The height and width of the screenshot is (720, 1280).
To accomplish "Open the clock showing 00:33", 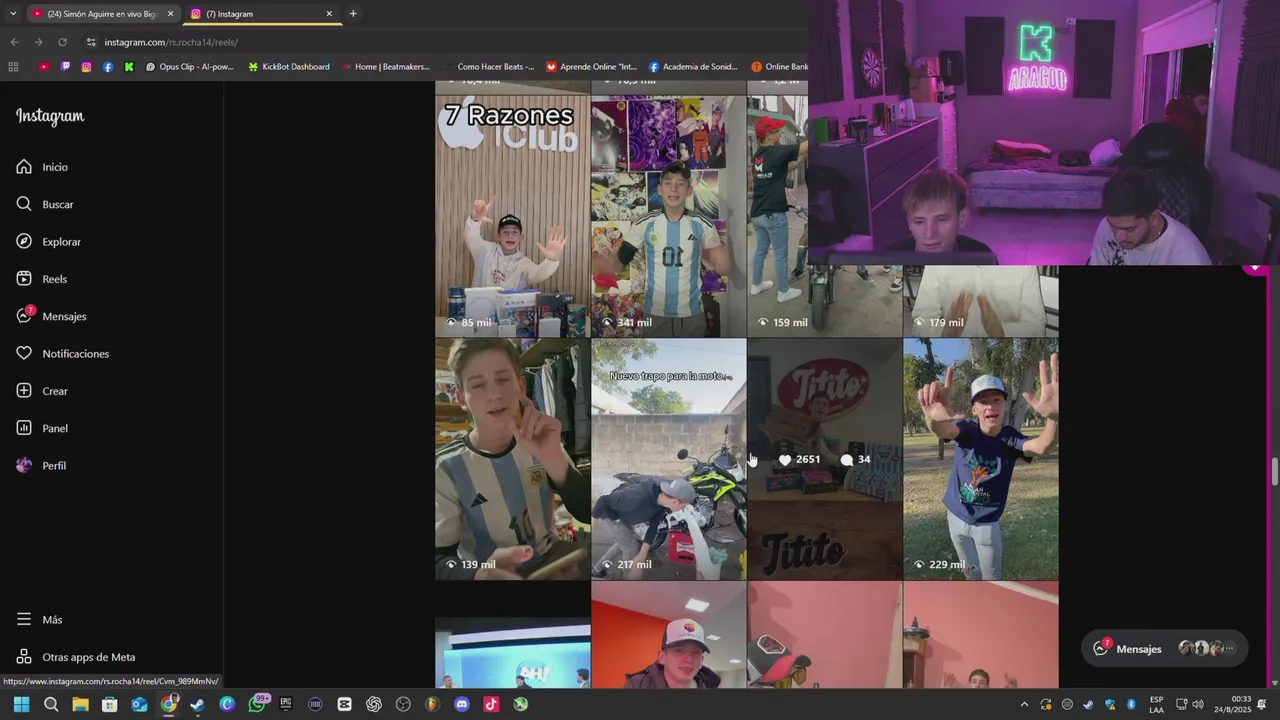I will [x=1233, y=704].
